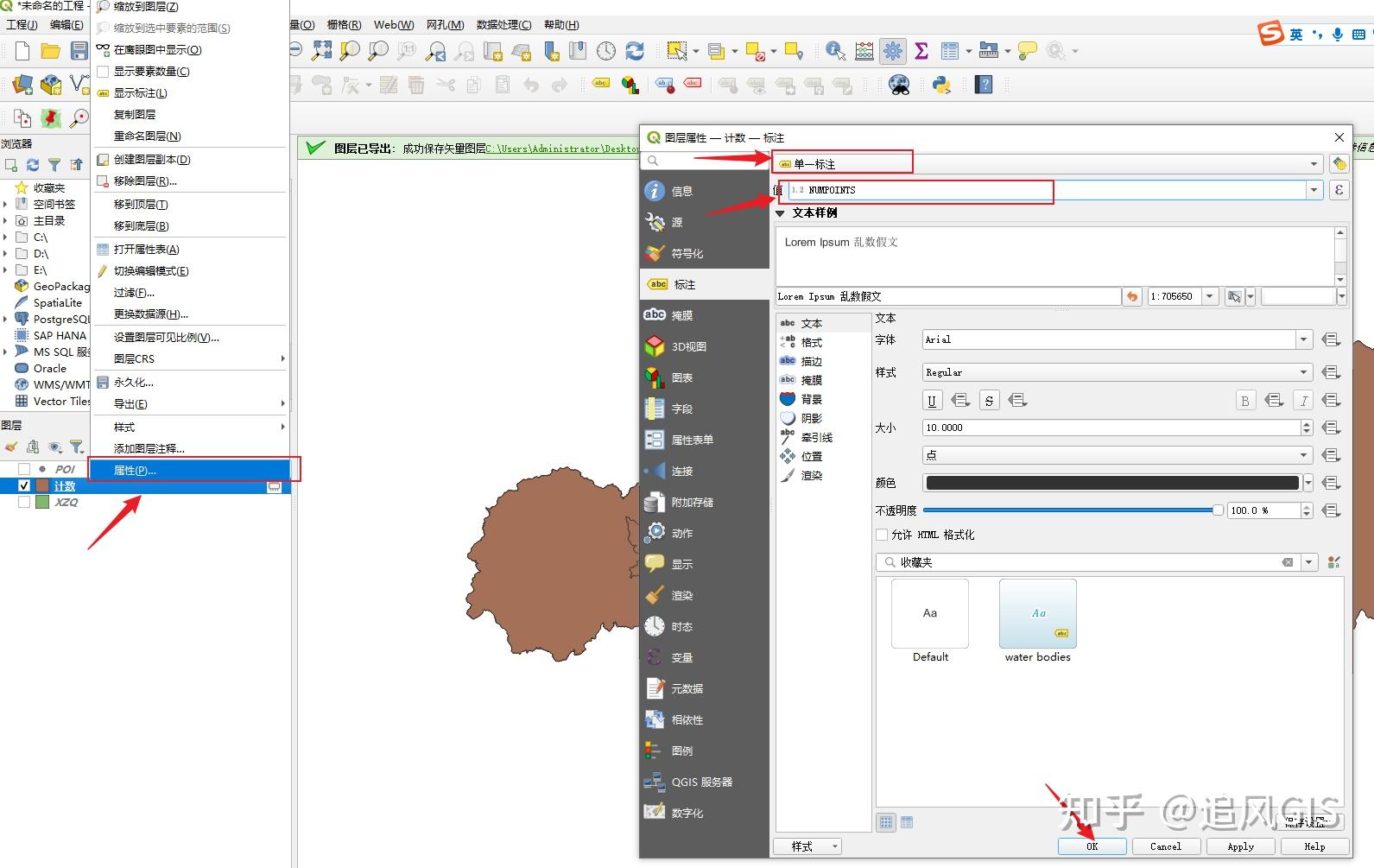1374x868 pixels.
Task: Click the Apply button
Action: (x=1240, y=846)
